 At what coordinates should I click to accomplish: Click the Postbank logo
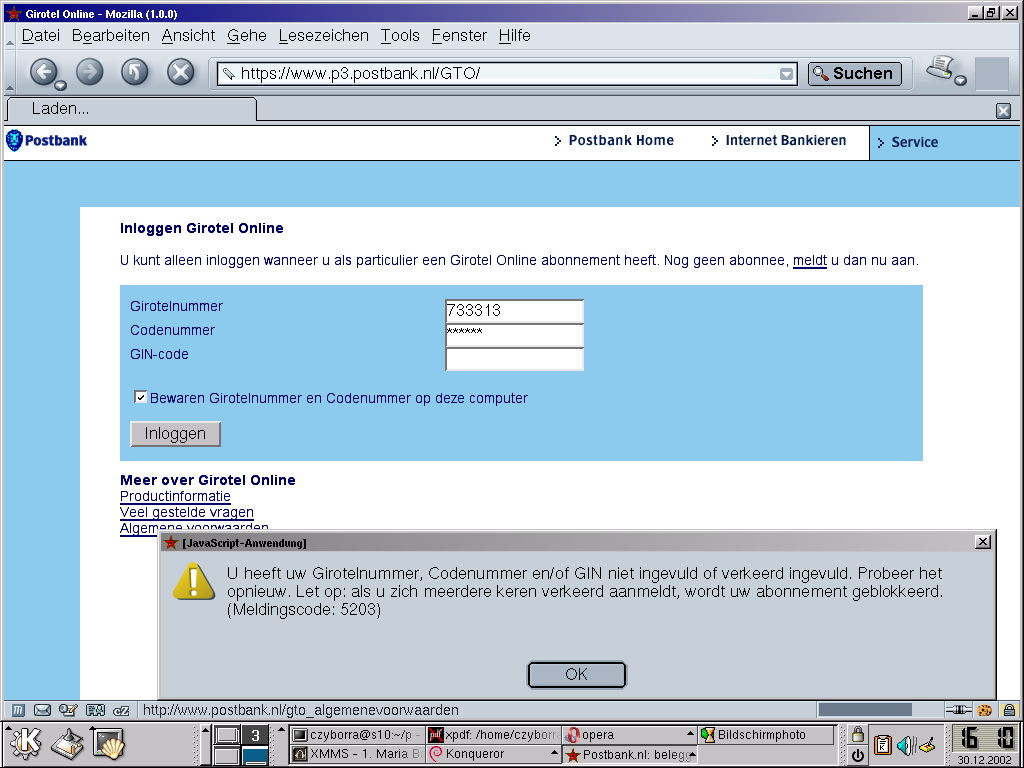tap(46, 140)
